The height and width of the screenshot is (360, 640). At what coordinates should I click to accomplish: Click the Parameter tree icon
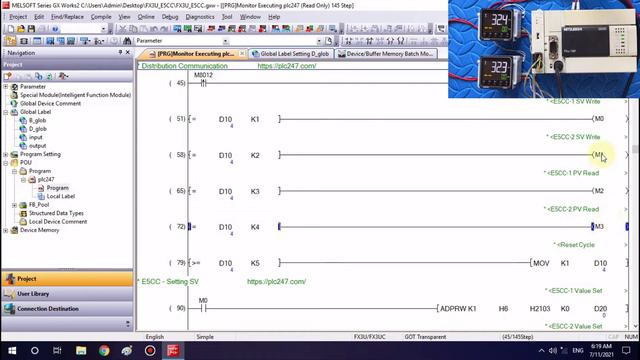click(14, 87)
